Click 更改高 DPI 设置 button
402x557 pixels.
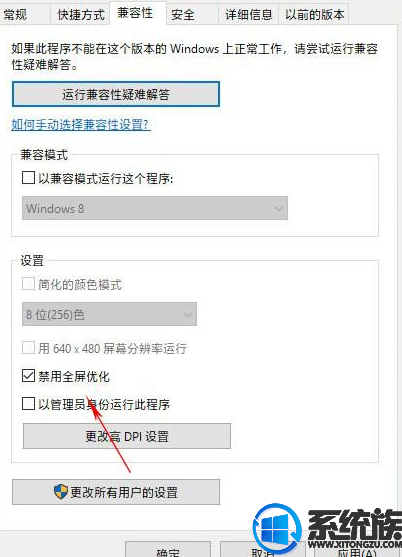[127, 436]
